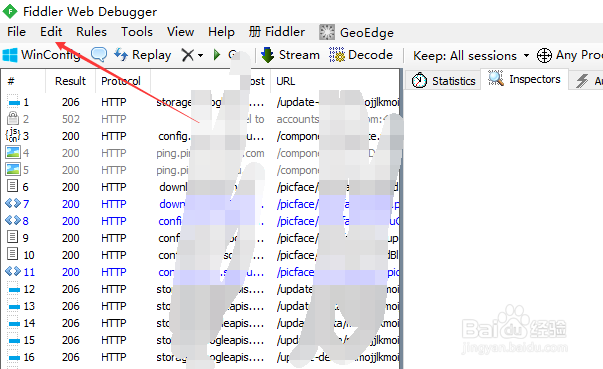Switch to the Inspectors tab
The image size is (603, 369).
[x=525, y=79]
